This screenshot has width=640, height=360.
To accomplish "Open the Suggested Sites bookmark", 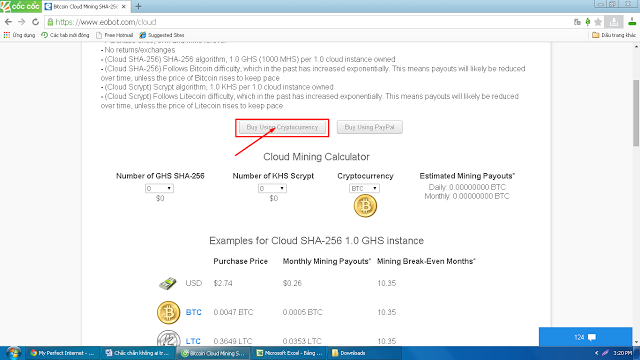I will (x=162, y=35).
